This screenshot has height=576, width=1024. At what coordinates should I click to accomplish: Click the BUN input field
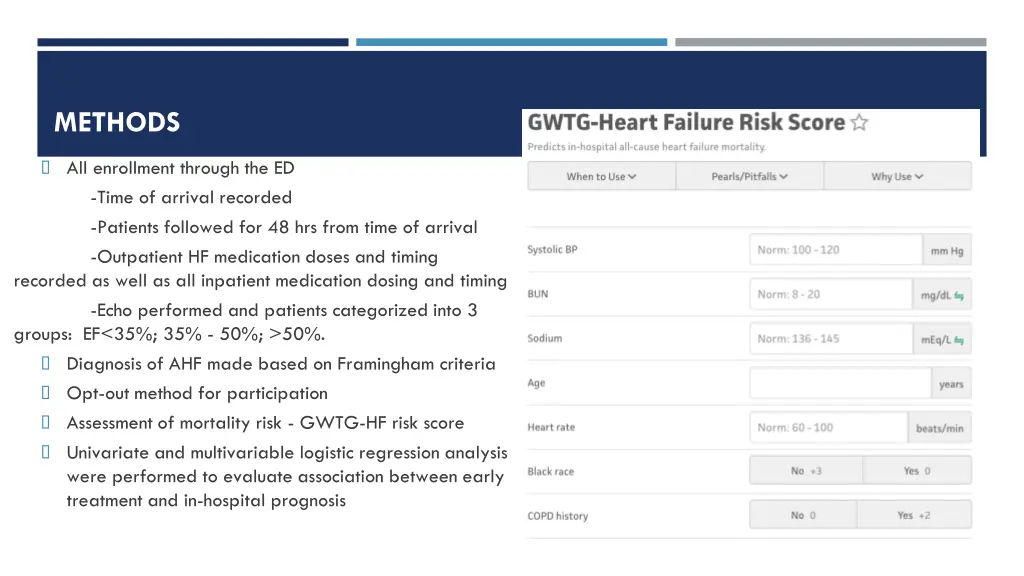(x=831, y=294)
